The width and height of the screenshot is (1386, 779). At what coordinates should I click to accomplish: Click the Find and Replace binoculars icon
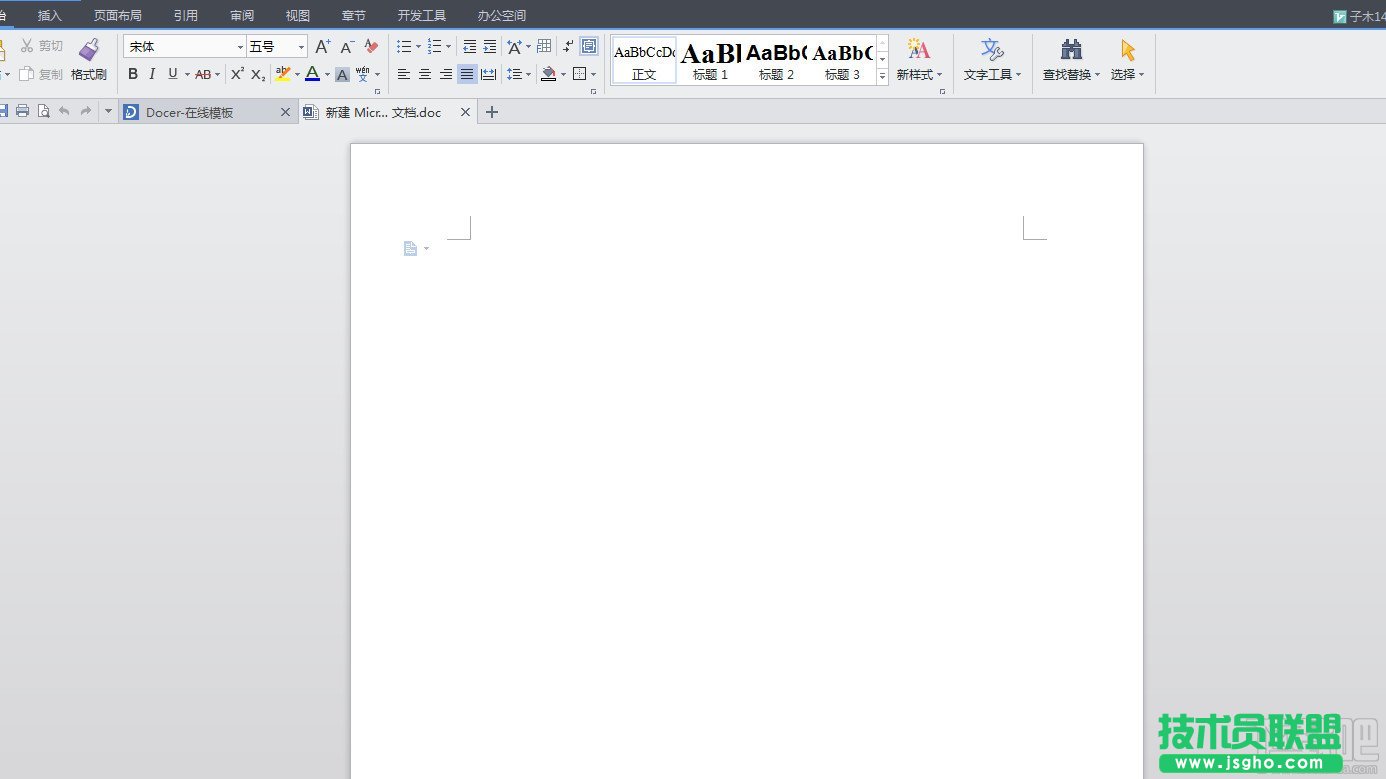click(1071, 50)
